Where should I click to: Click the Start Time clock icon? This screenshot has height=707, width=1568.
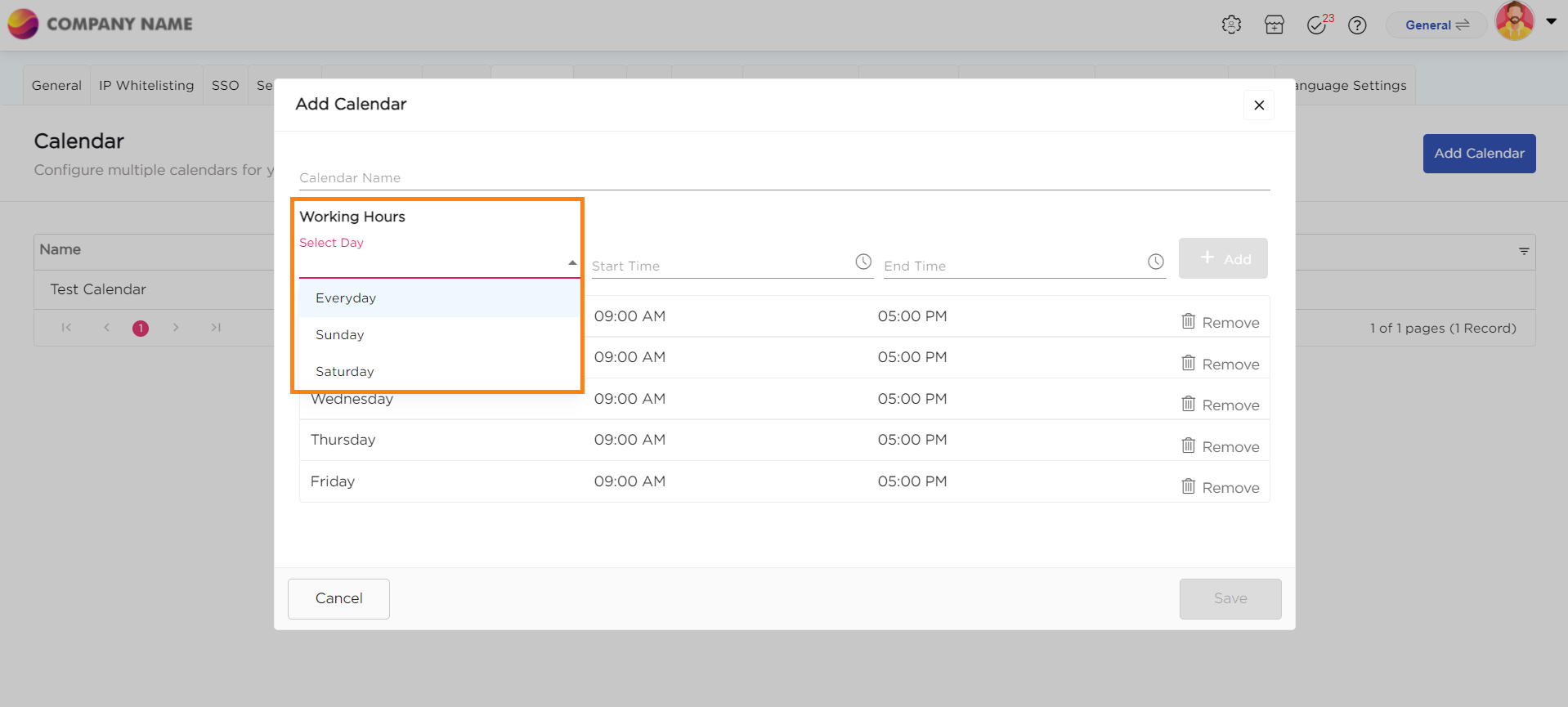(x=863, y=262)
